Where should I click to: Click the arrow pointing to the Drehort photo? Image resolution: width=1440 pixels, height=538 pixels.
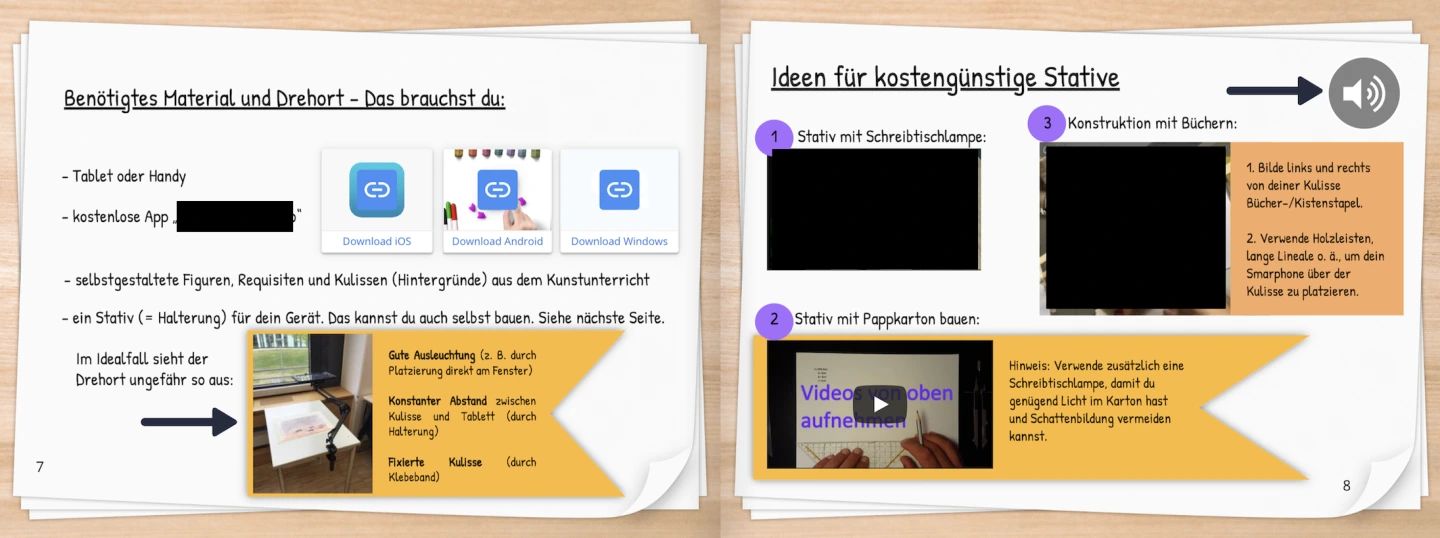pyautogui.click(x=188, y=422)
